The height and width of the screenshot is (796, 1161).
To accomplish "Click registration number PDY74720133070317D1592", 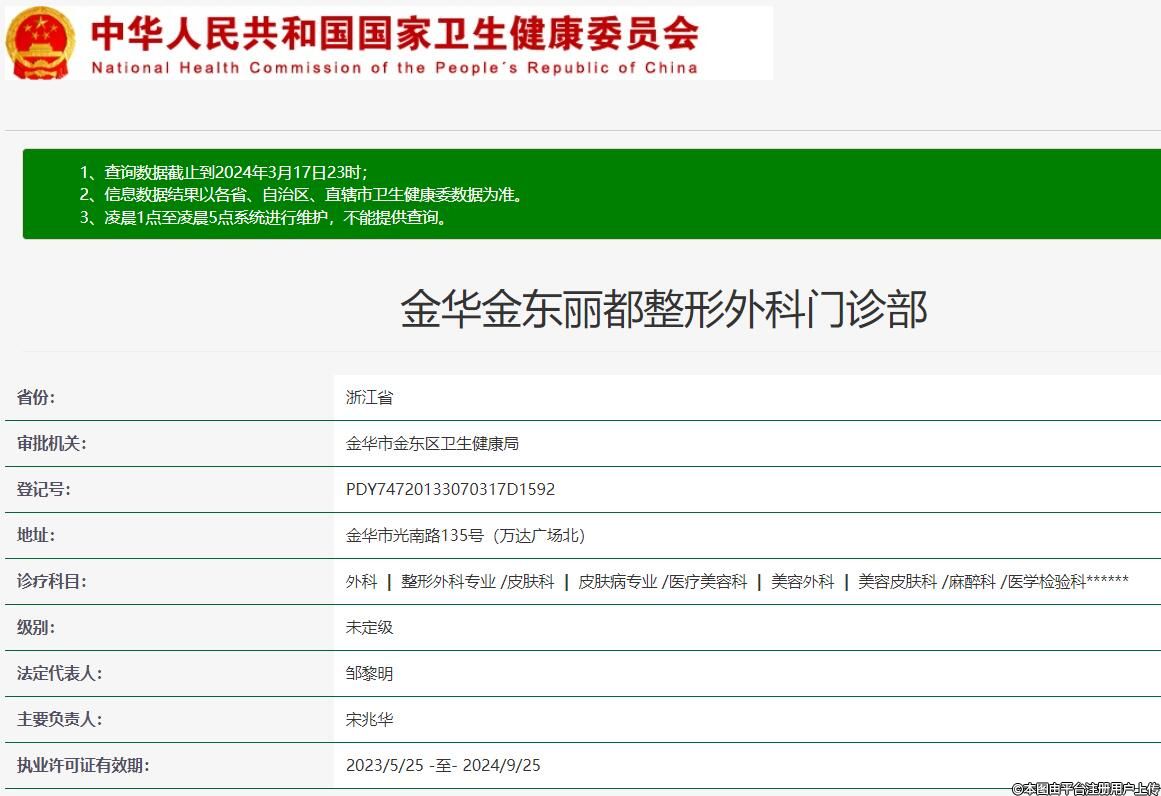I will [x=450, y=489].
